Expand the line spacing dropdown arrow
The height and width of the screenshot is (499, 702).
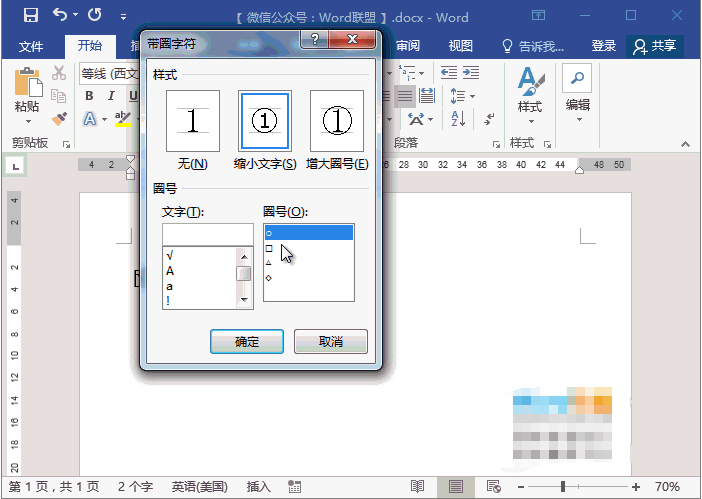point(472,96)
